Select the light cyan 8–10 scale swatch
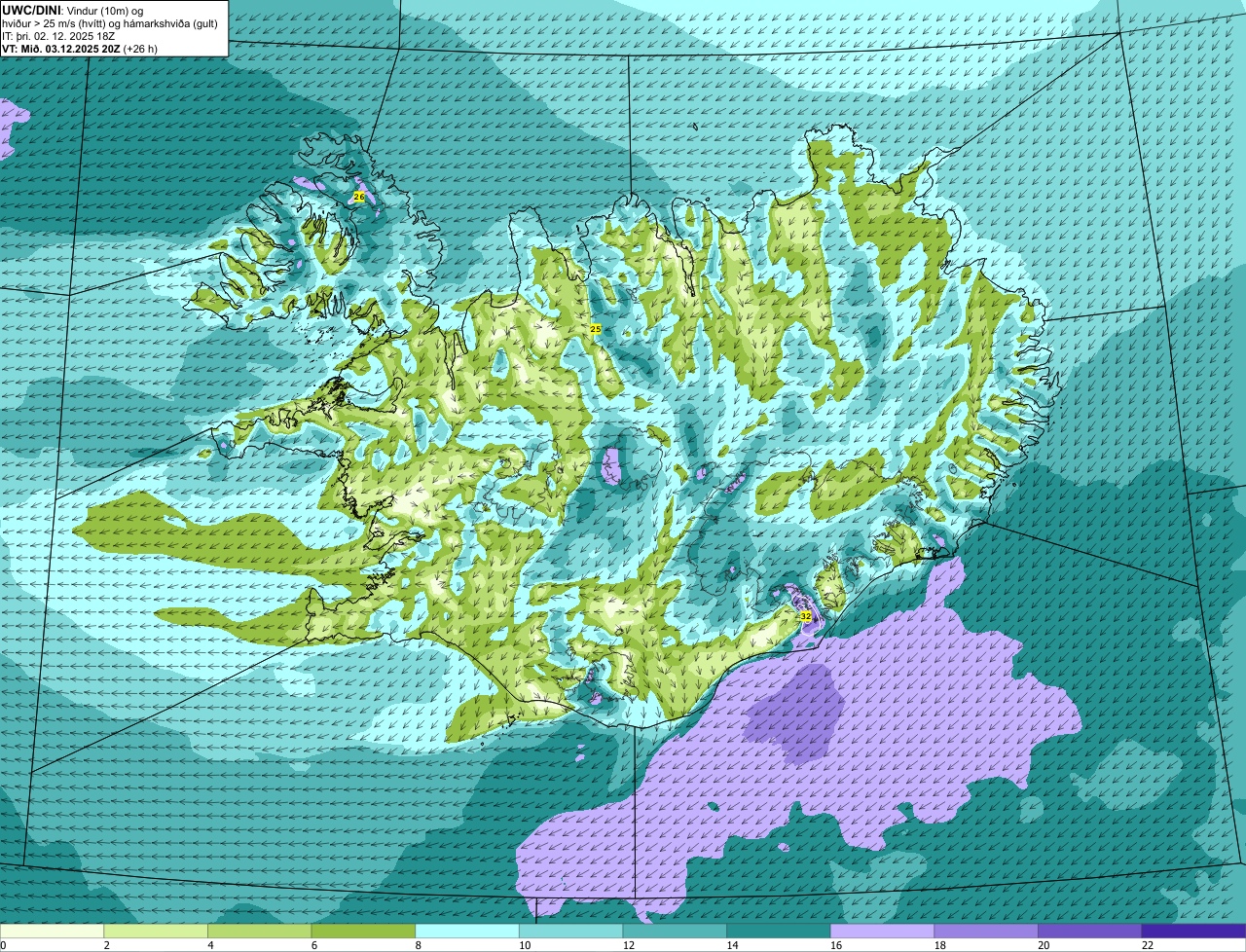1246x952 pixels. [x=467, y=931]
